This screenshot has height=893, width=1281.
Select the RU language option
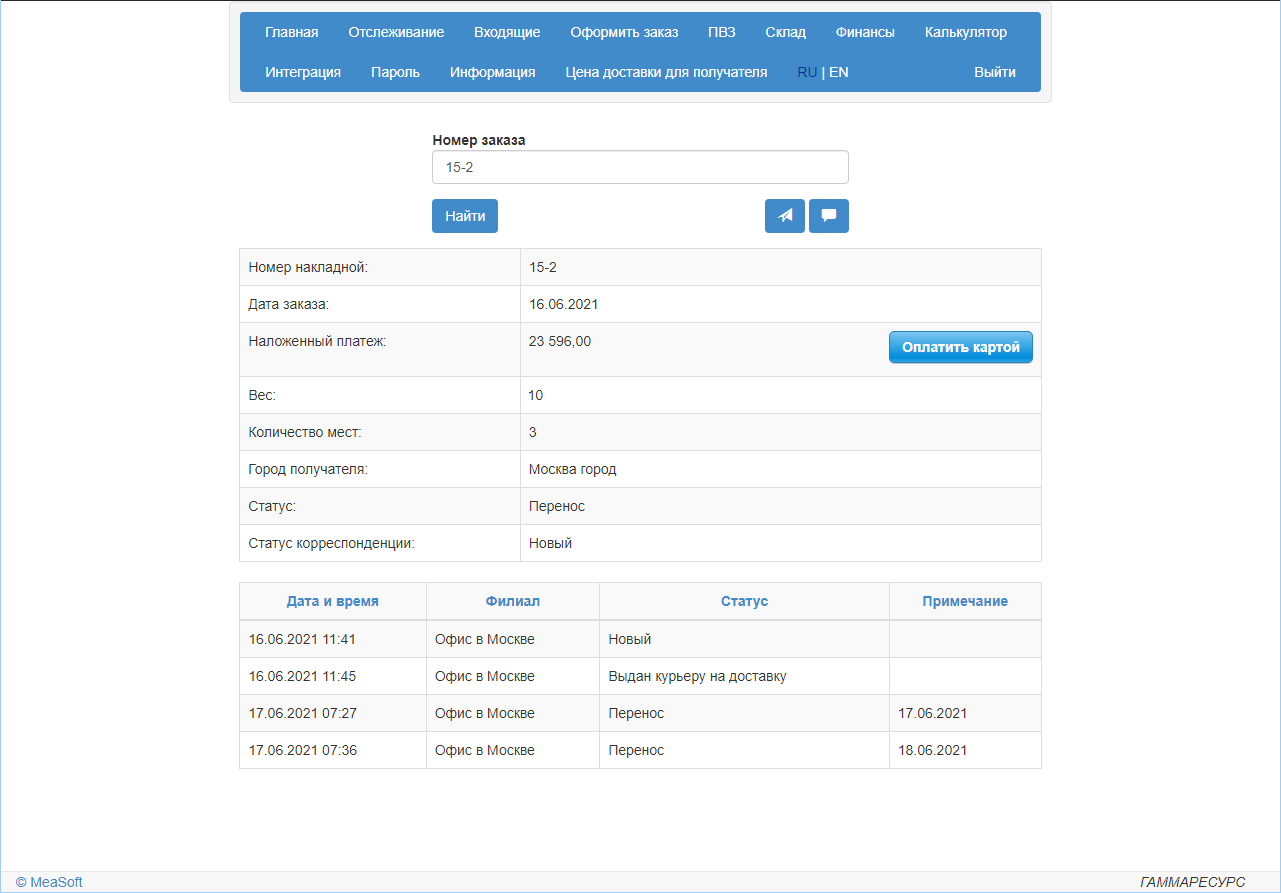807,71
